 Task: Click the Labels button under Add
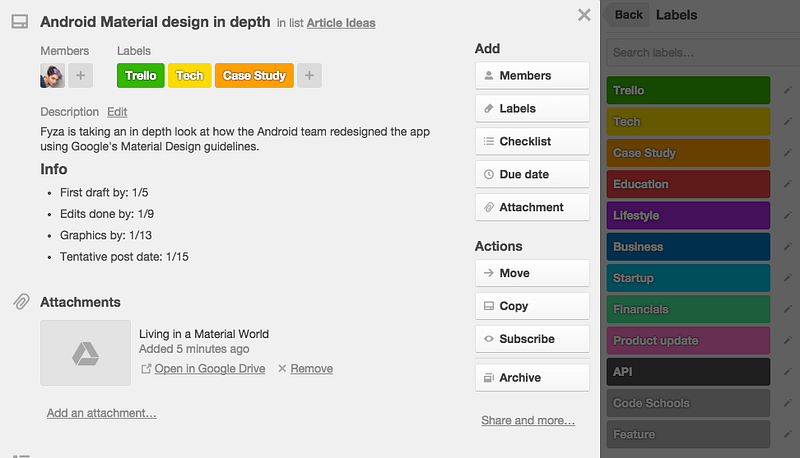pos(532,108)
